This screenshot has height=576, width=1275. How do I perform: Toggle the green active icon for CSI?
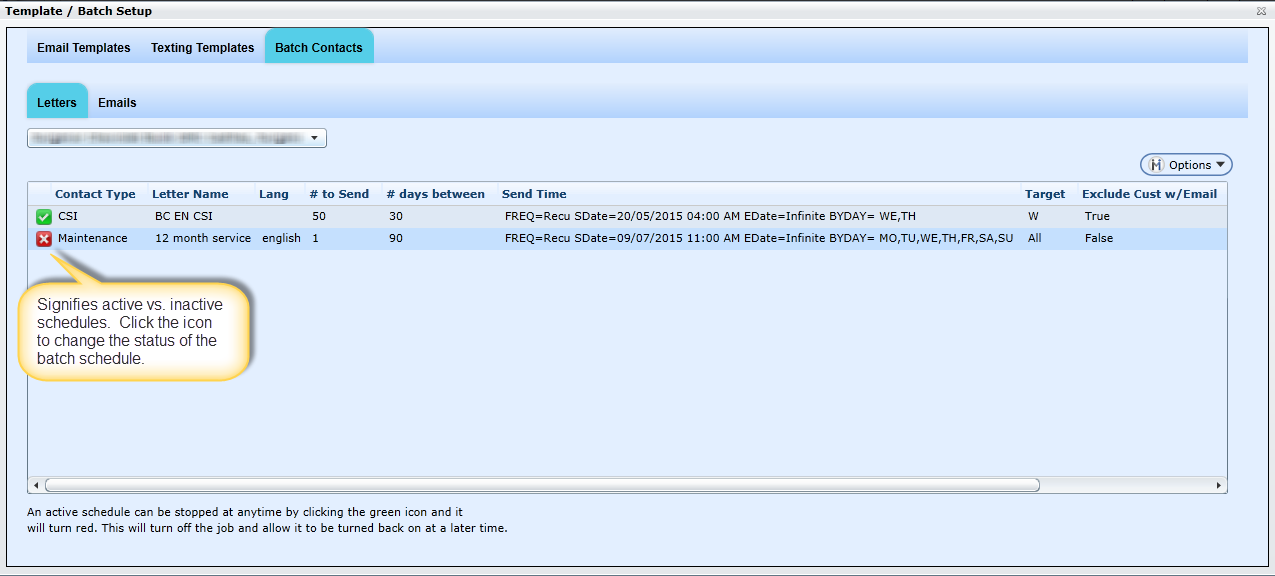44,217
